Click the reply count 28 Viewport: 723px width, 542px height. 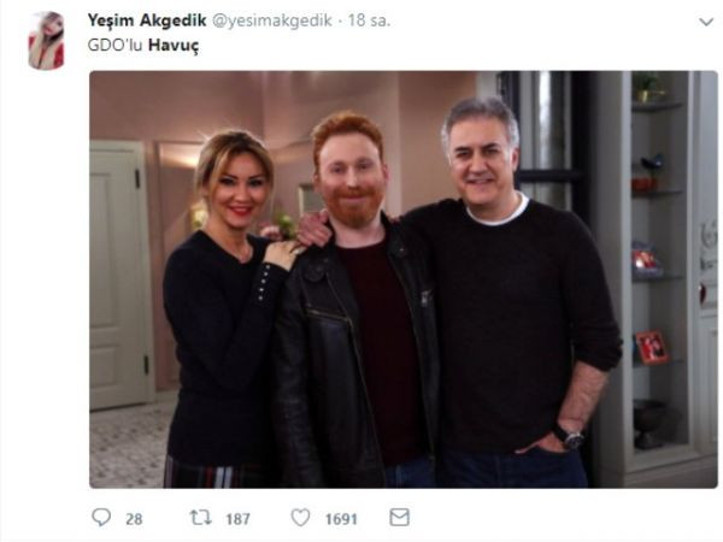point(134,519)
